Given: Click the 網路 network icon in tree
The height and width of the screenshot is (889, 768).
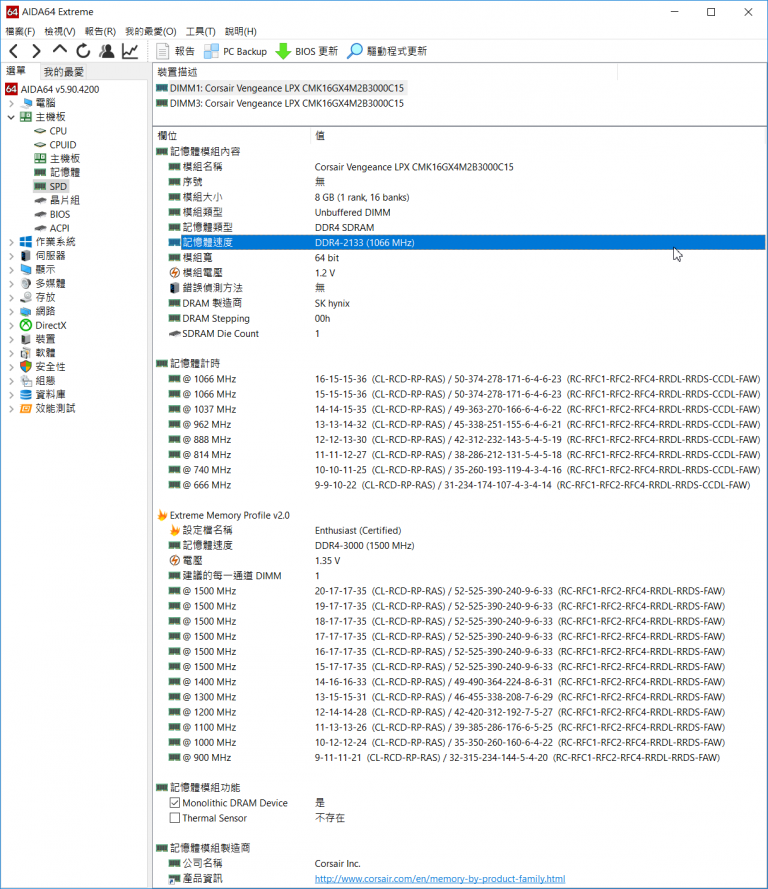Looking at the screenshot, I should click(x=26, y=311).
